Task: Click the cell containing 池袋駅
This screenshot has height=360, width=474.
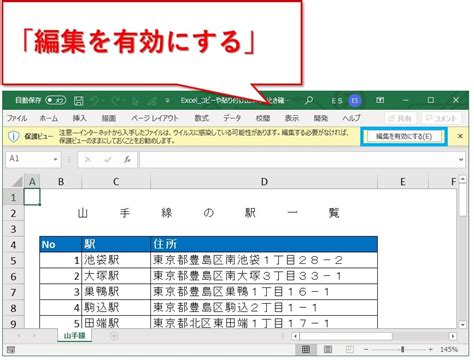Action: coord(116,260)
